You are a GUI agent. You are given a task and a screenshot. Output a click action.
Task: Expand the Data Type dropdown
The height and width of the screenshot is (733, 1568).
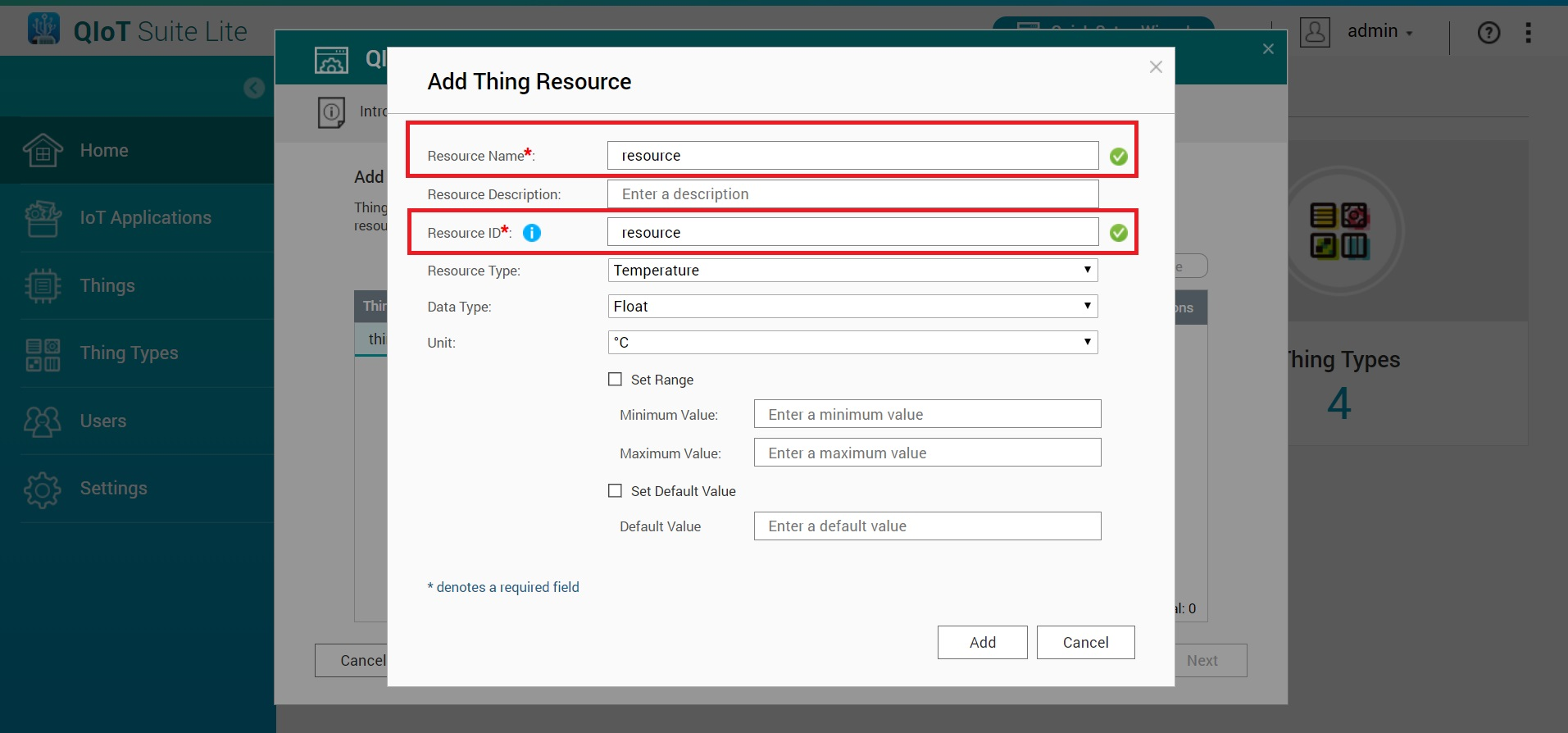(x=852, y=307)
